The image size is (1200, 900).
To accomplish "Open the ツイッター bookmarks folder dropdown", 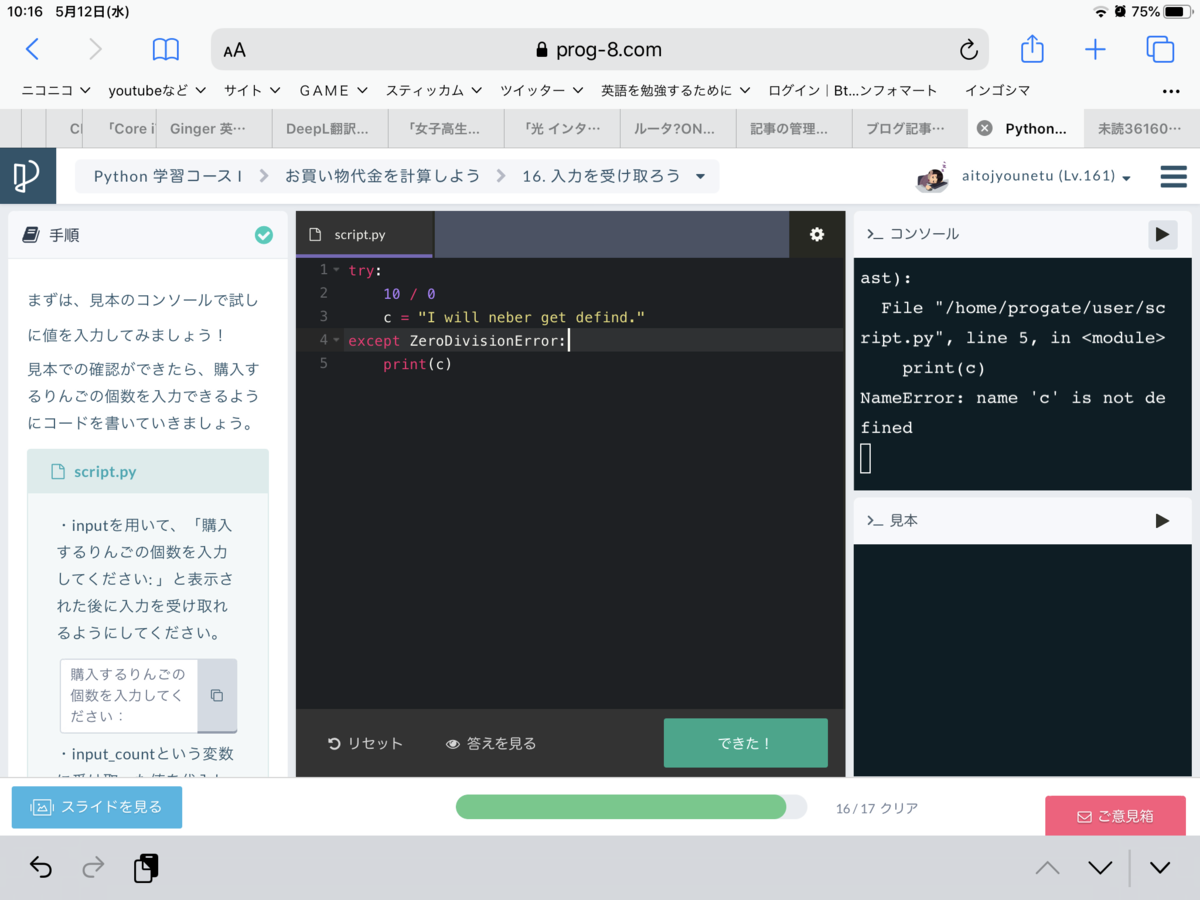I will coord(540,90).
